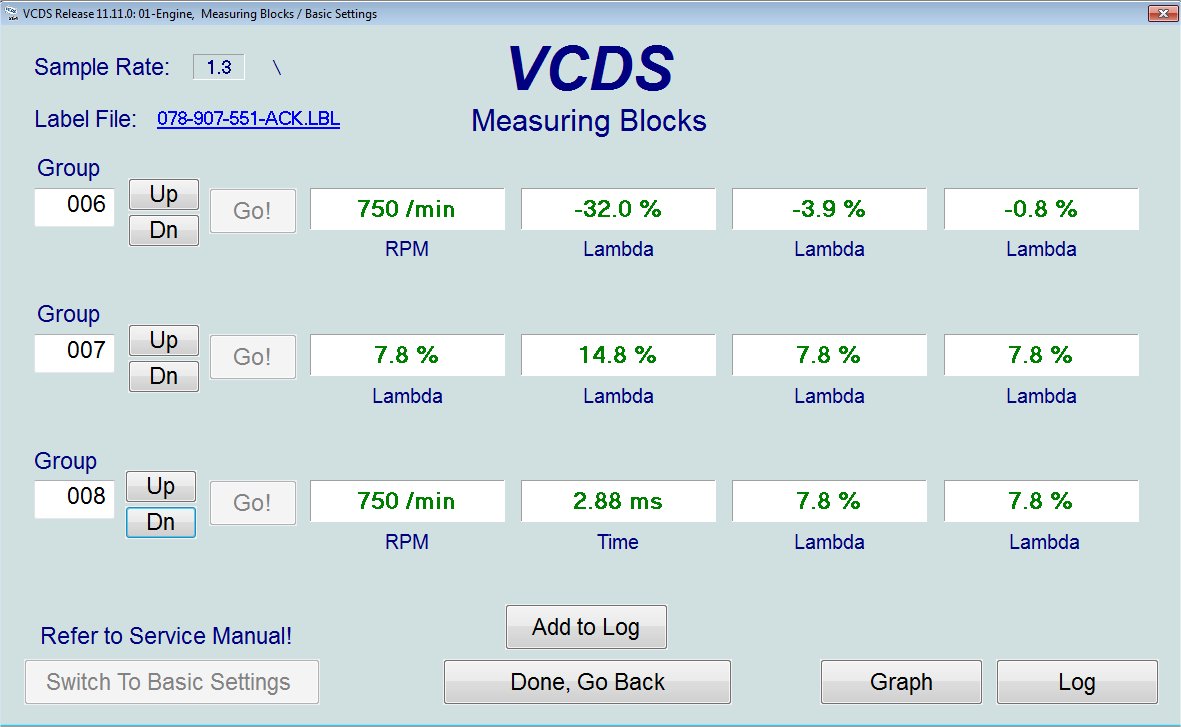This screenshot has width=1181, height=727.
Task: Select the 2.88 ms Time value
Action: click(x=618, y=501)
